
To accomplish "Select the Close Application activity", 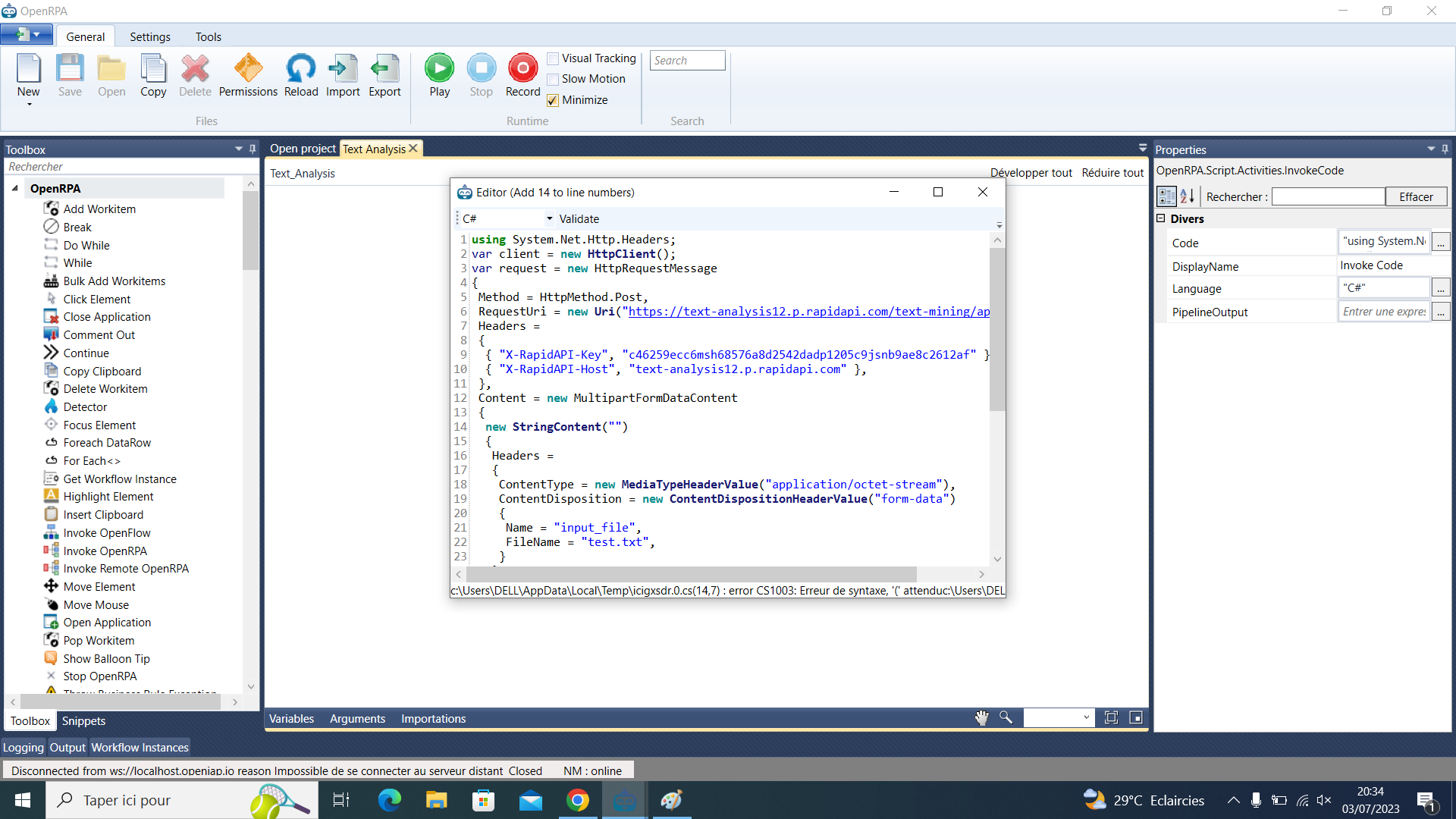I will (106, 316).
